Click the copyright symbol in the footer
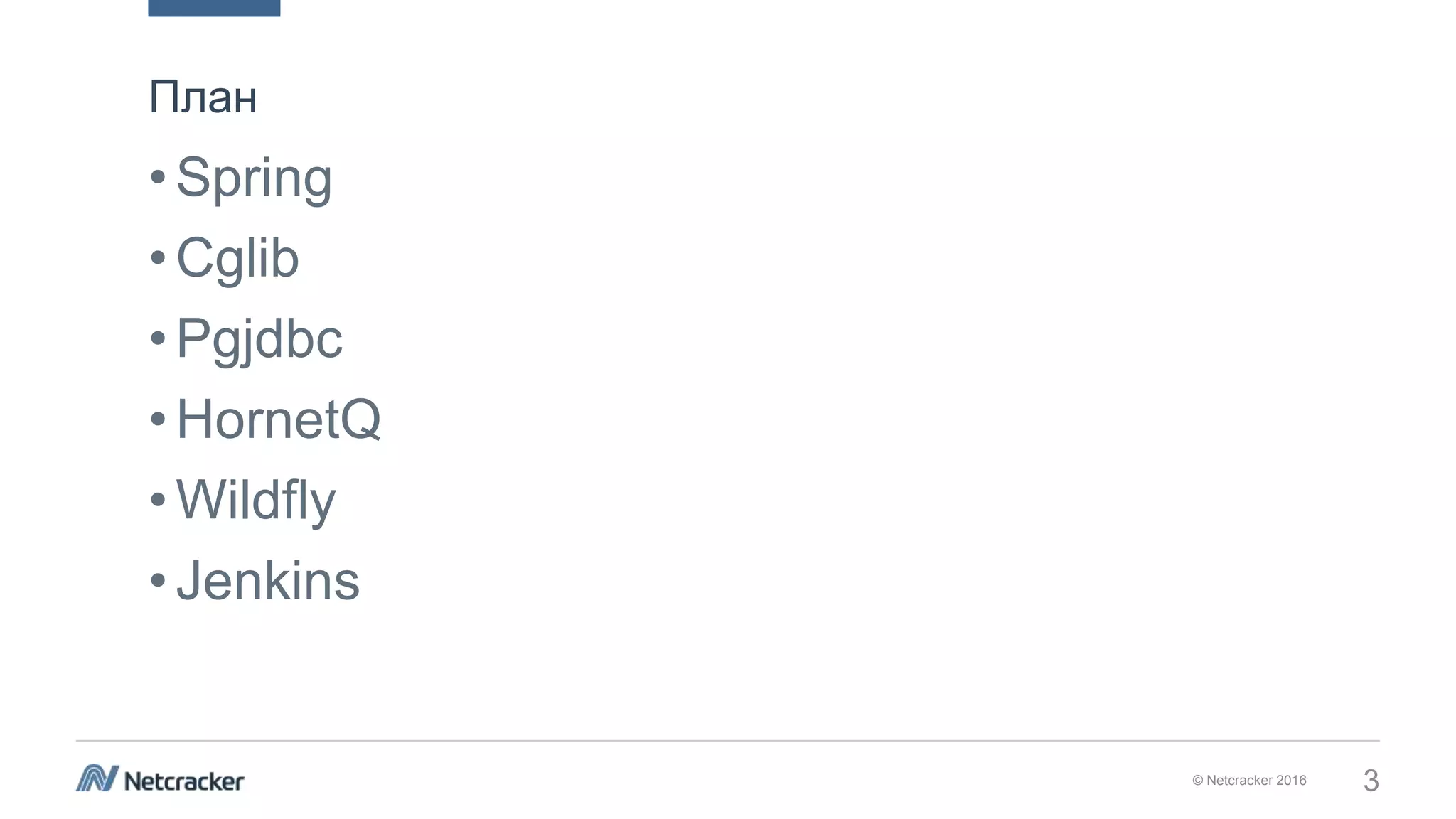Image resolution: width=1456 pixels, height=819 pixels. click(x=1197, y=781)
